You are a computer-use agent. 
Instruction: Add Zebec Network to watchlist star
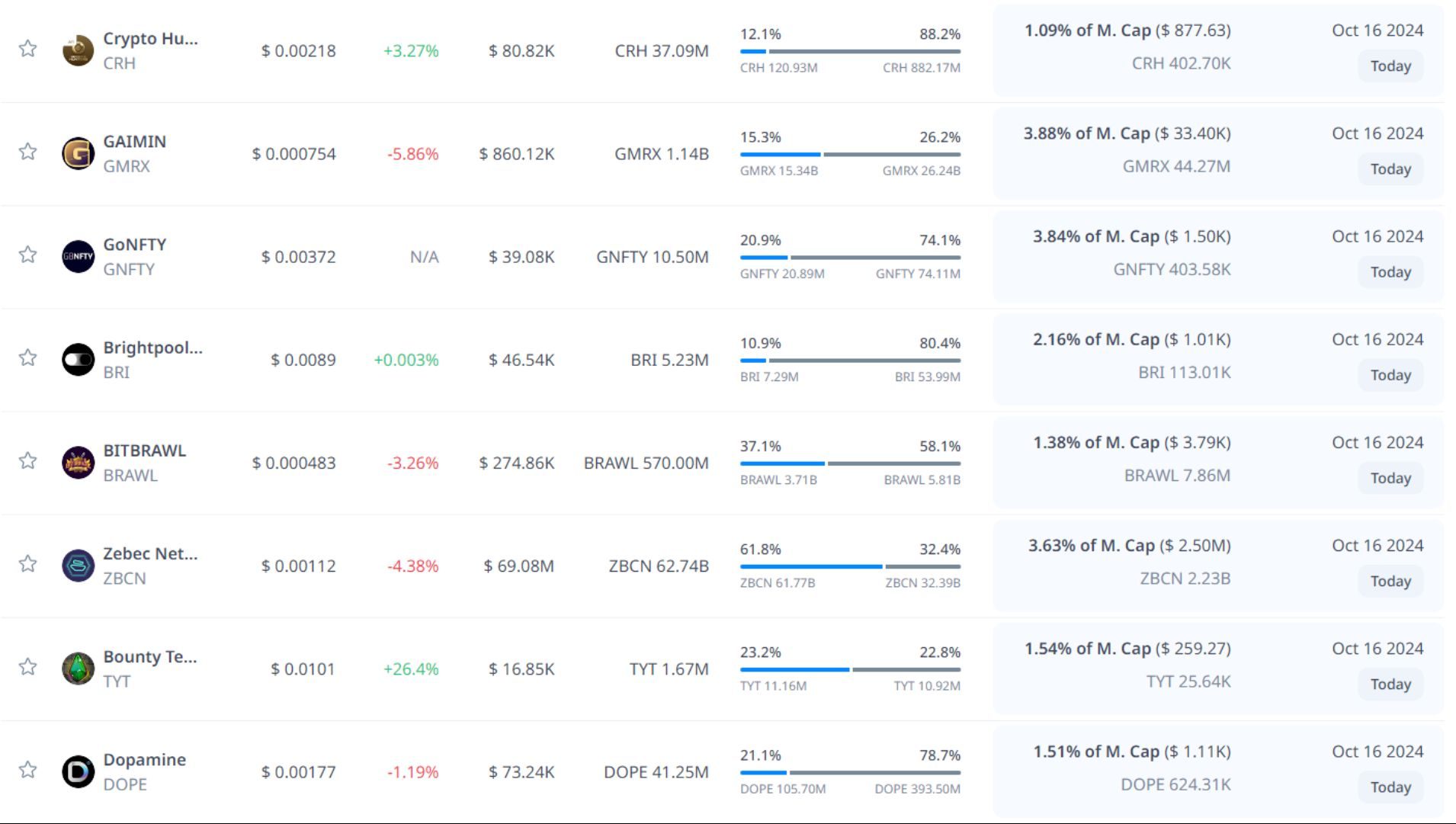28,563
